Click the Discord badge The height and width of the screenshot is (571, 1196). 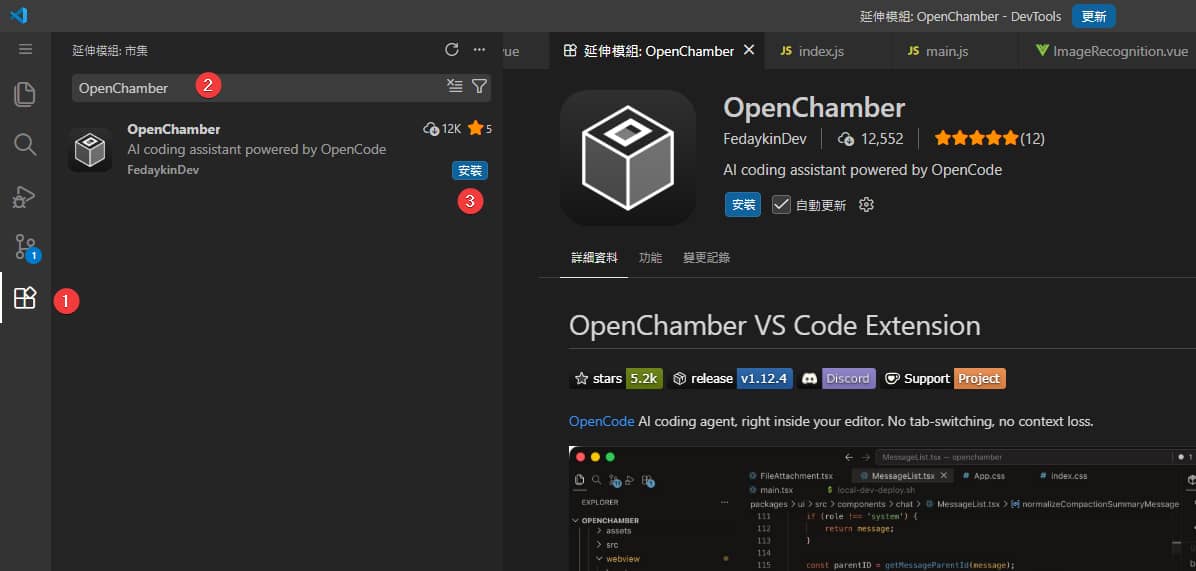point(837,378)
